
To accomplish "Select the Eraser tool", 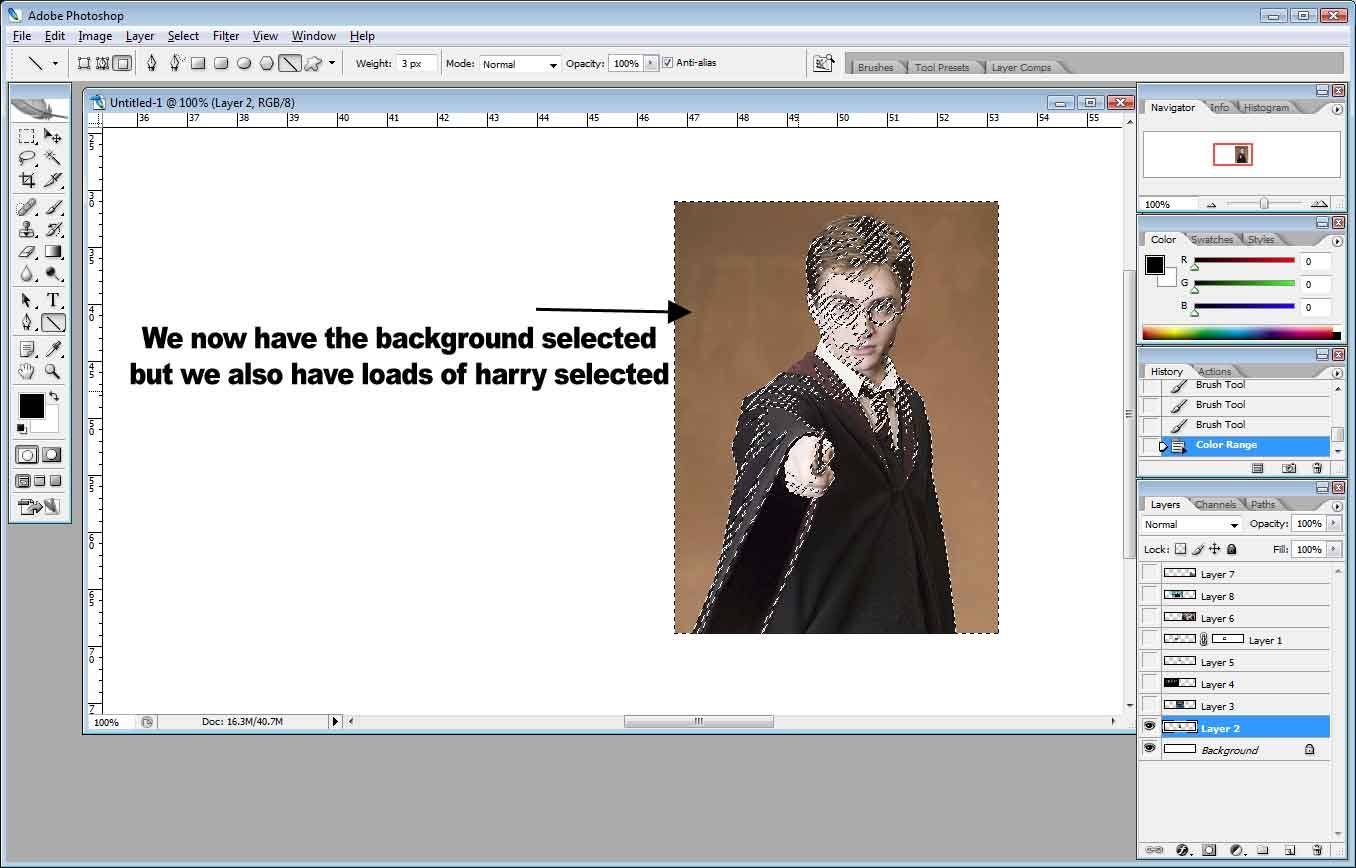I will [x=27, y=252].
